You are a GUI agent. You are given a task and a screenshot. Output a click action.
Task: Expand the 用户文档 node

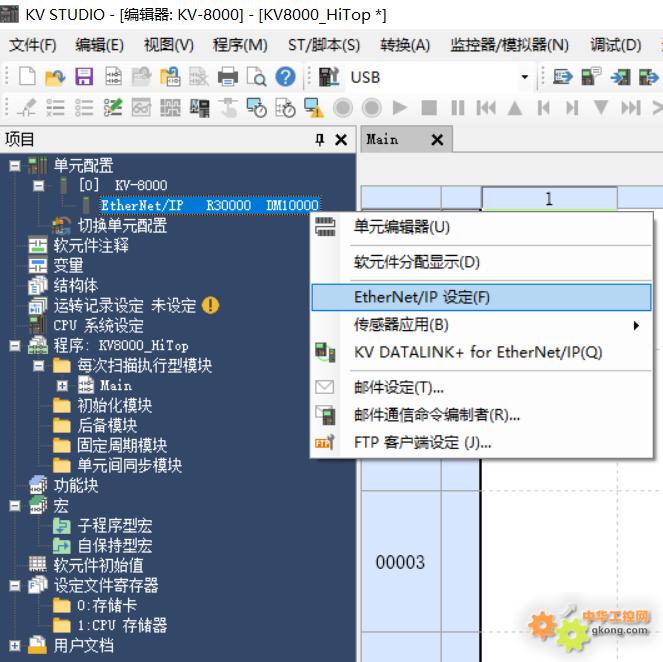pos(15,646)
